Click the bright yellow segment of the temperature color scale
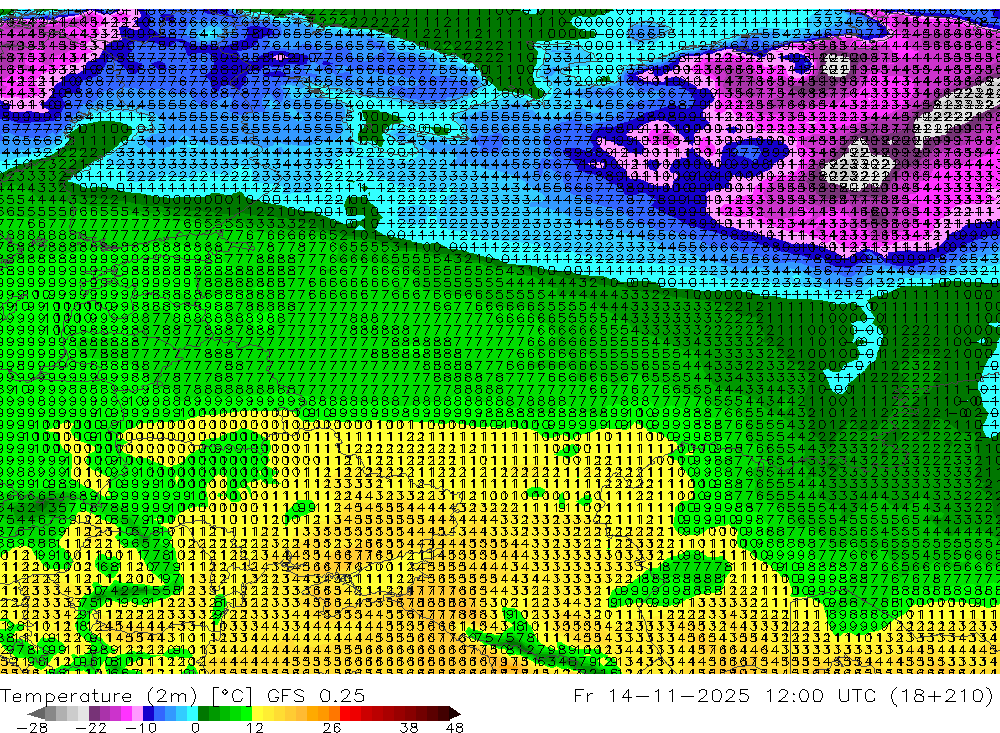Viewport: 1000px width, 733px height. [257, 713]
